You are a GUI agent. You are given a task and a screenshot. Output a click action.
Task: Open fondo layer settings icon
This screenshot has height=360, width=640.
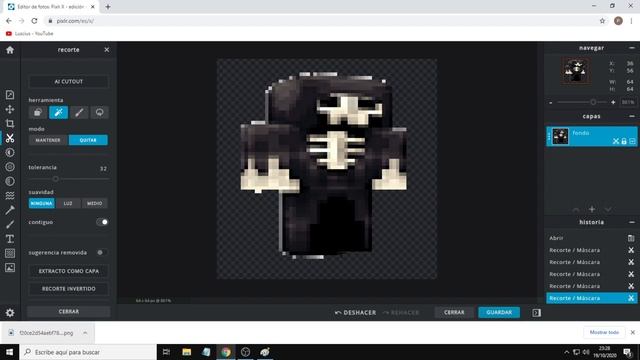point(632,141)
